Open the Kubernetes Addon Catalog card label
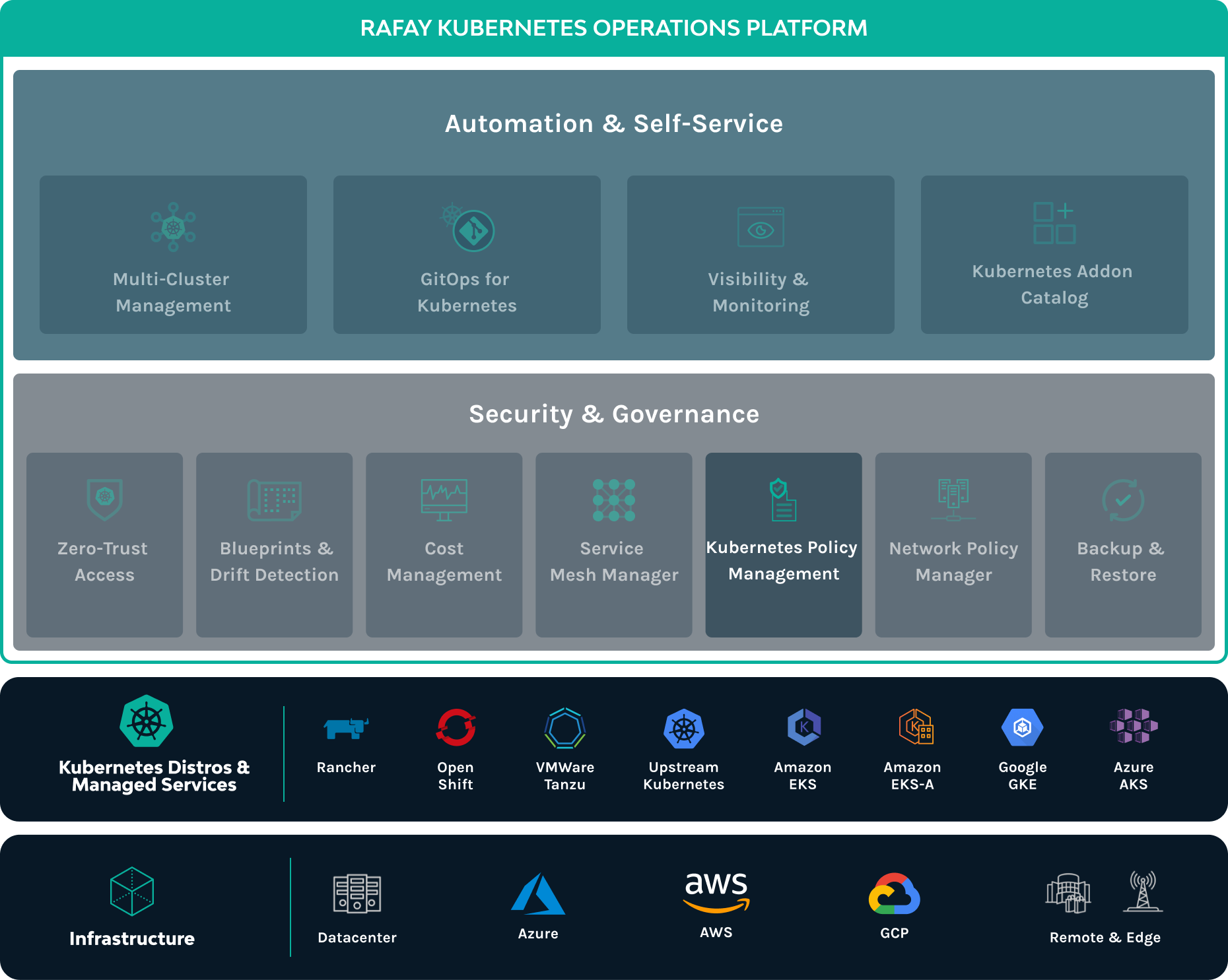 1054,284
